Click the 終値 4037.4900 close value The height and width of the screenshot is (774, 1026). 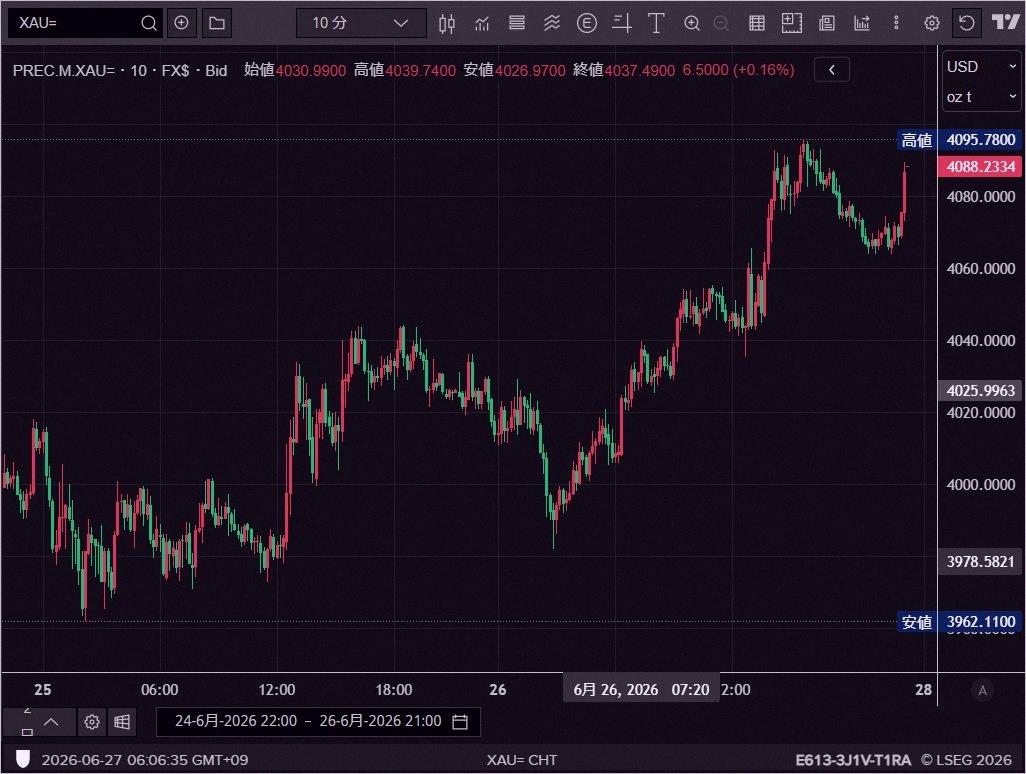click(624, 70)
